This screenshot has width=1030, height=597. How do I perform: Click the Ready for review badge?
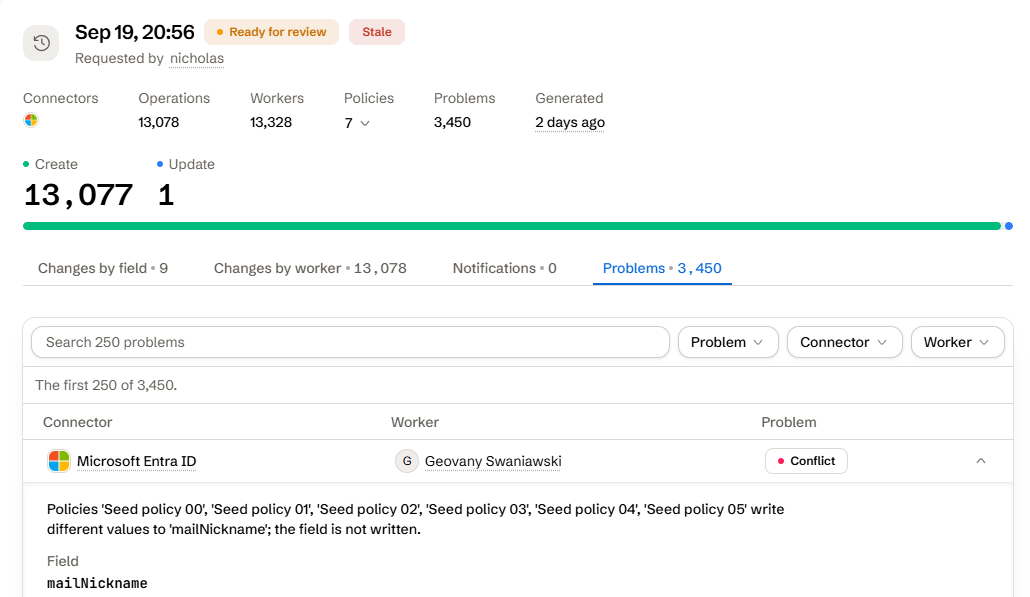coord(271,32)
